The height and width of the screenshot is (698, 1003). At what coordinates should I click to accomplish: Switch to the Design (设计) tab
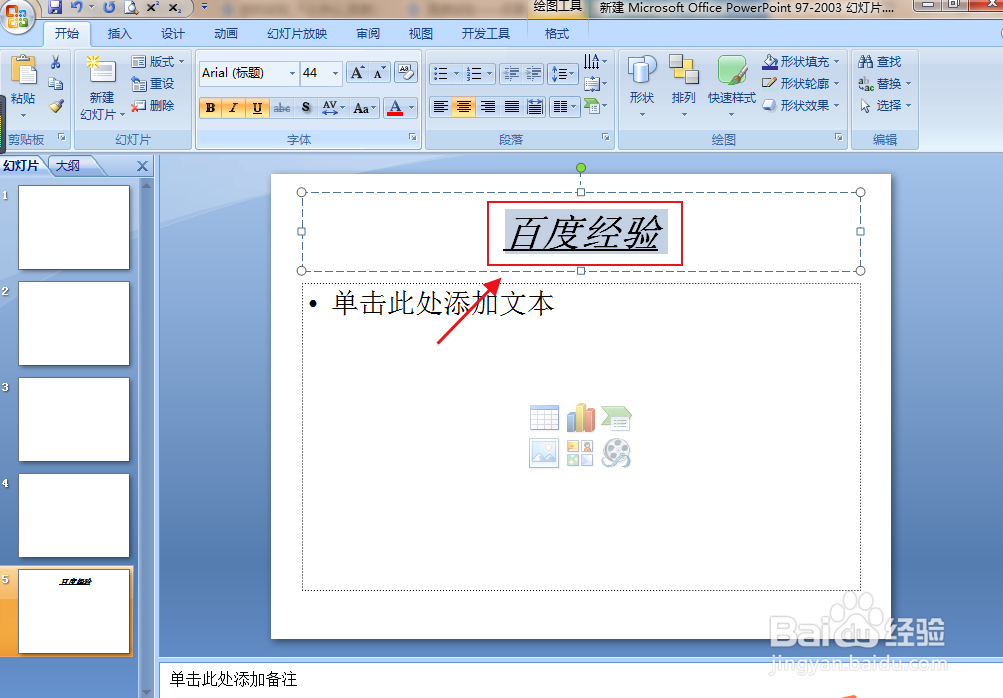(172, 34)
